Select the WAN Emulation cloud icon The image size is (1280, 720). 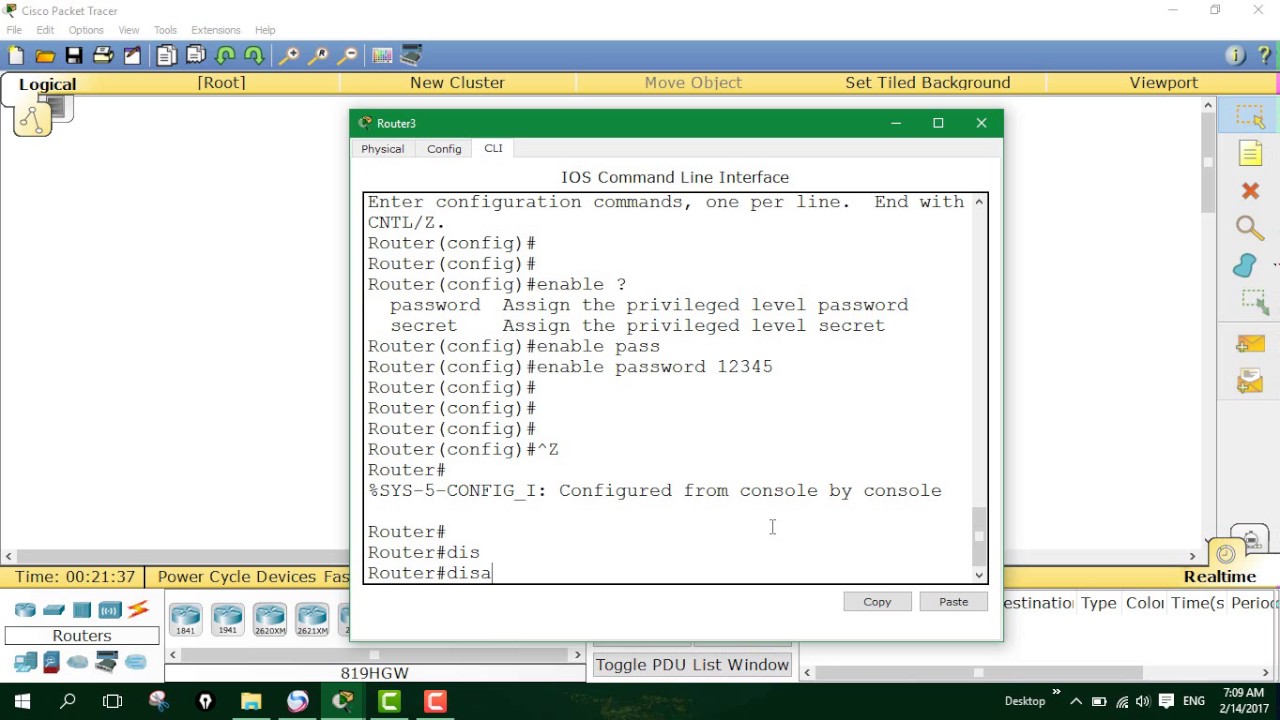click(x=77, y=662)
